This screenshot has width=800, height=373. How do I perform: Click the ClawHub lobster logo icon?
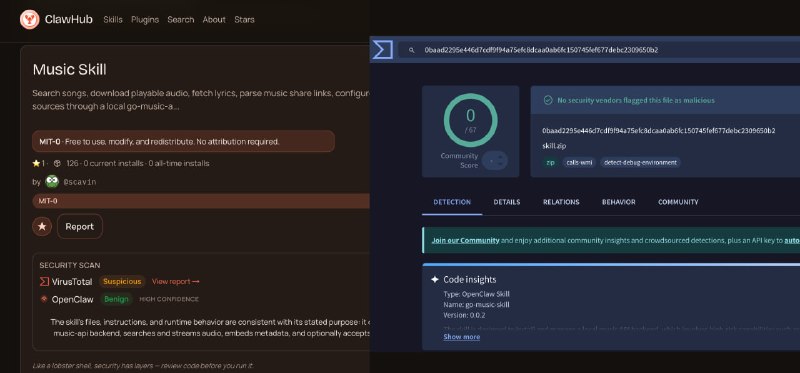pos(30,19)
